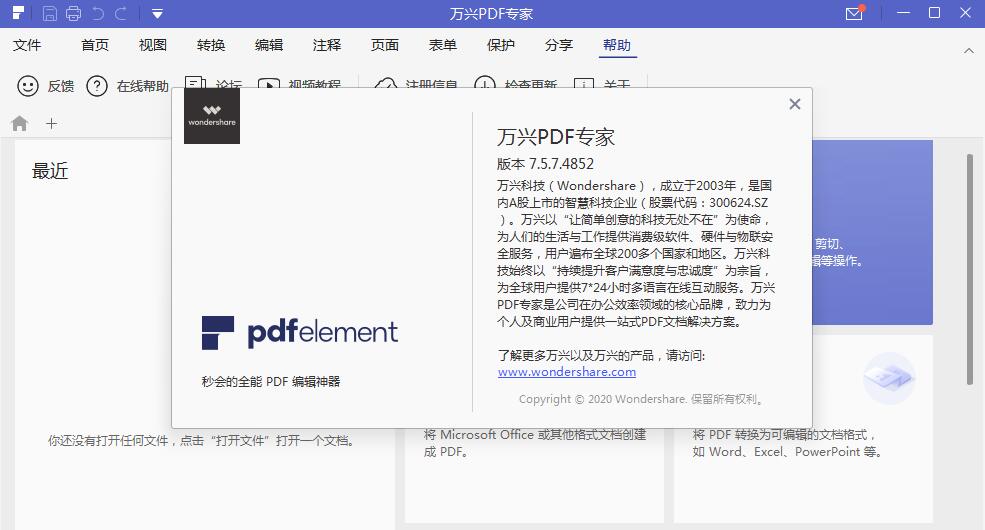Click the 论坛 forum icon
The width and height of the screenshot is (985, 530).
click(195, 82)
